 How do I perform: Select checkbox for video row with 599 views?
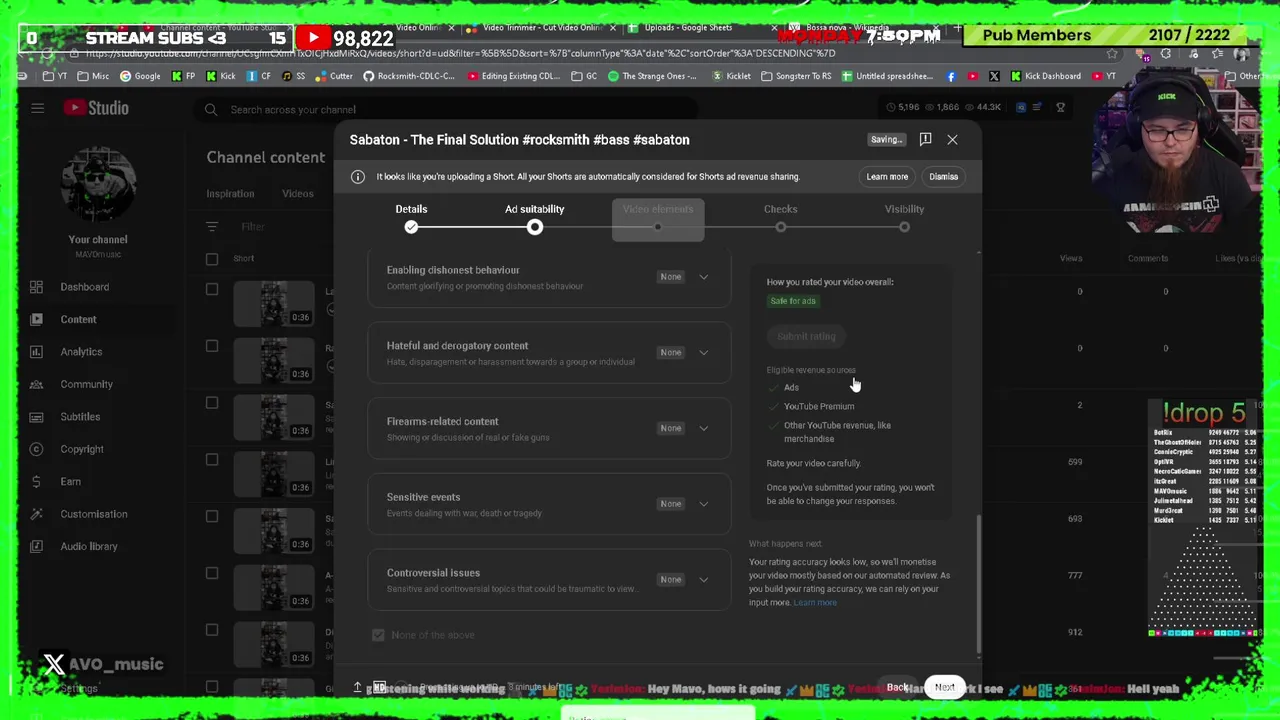point(212,460)
